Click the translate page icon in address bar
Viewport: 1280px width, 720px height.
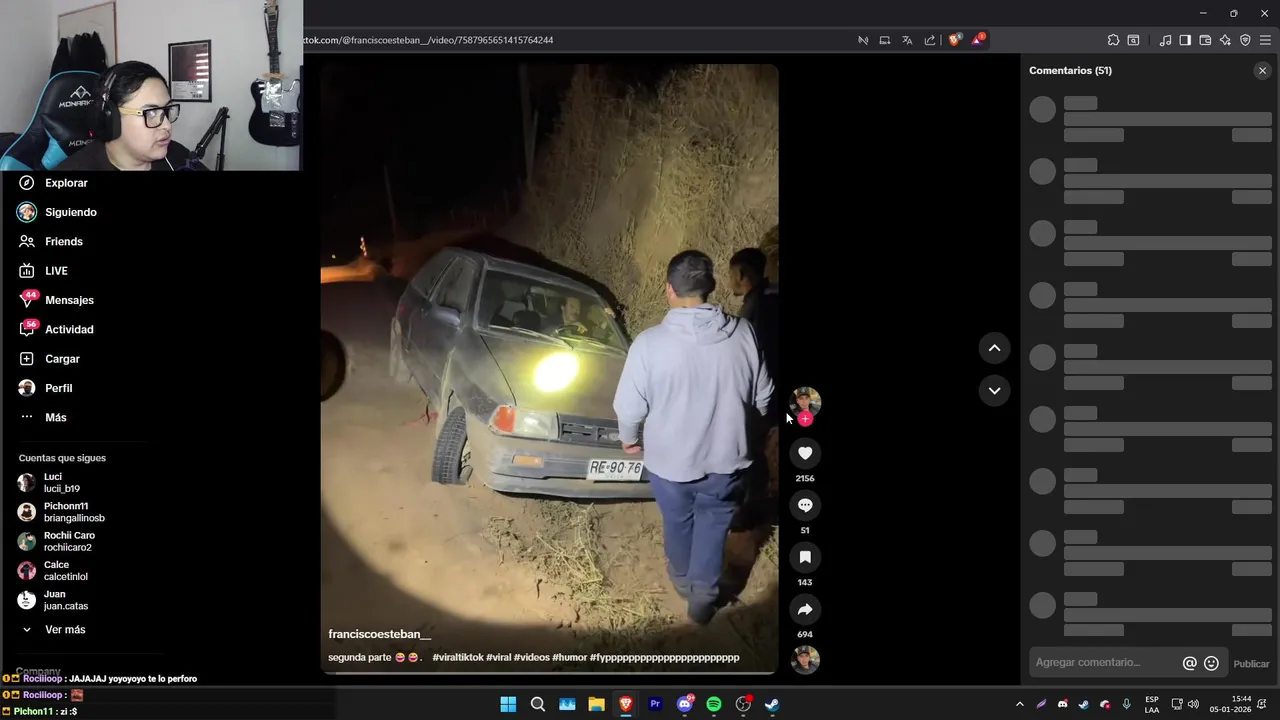[x=907, y=40]
